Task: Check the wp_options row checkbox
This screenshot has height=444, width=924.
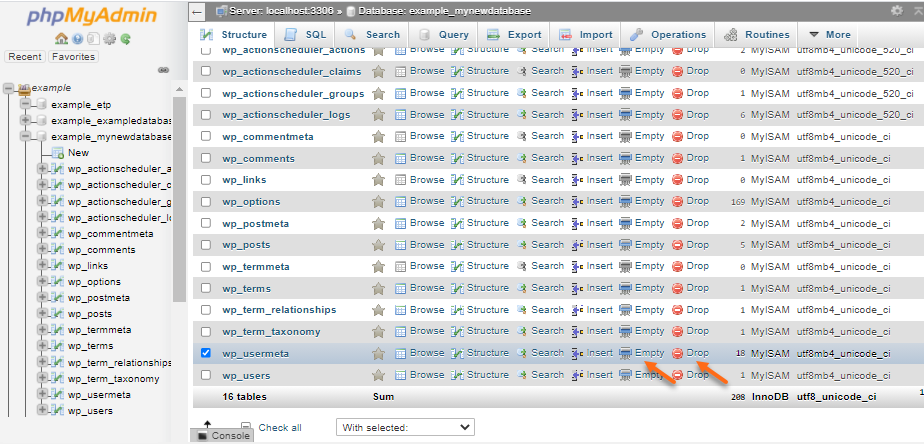Action: click(x=206, y=202)
